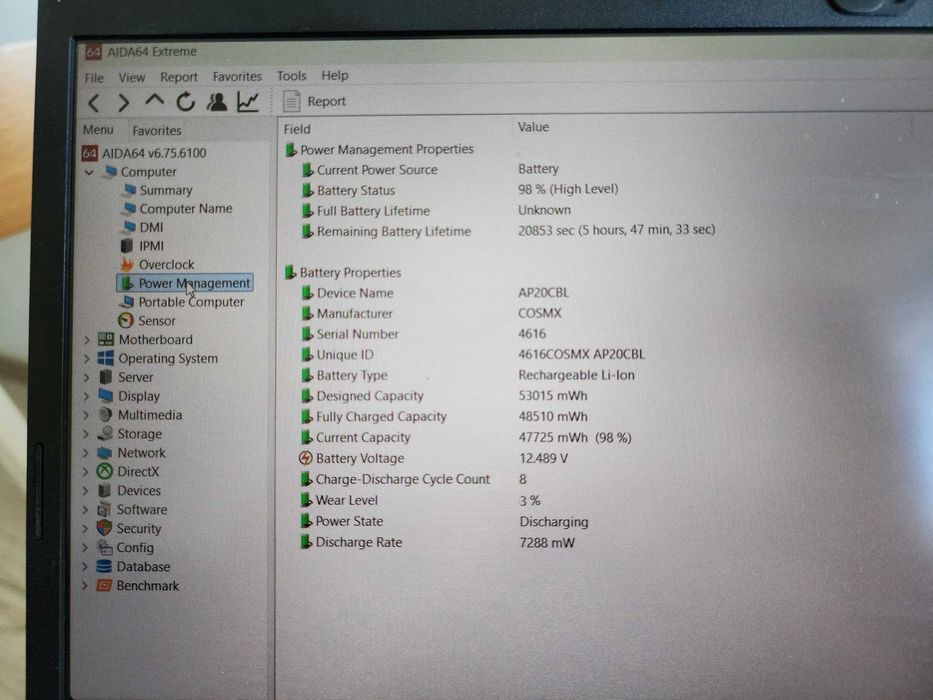Click the Display monitor icon
Screen dimensions: 933x700
click(105, 396)
